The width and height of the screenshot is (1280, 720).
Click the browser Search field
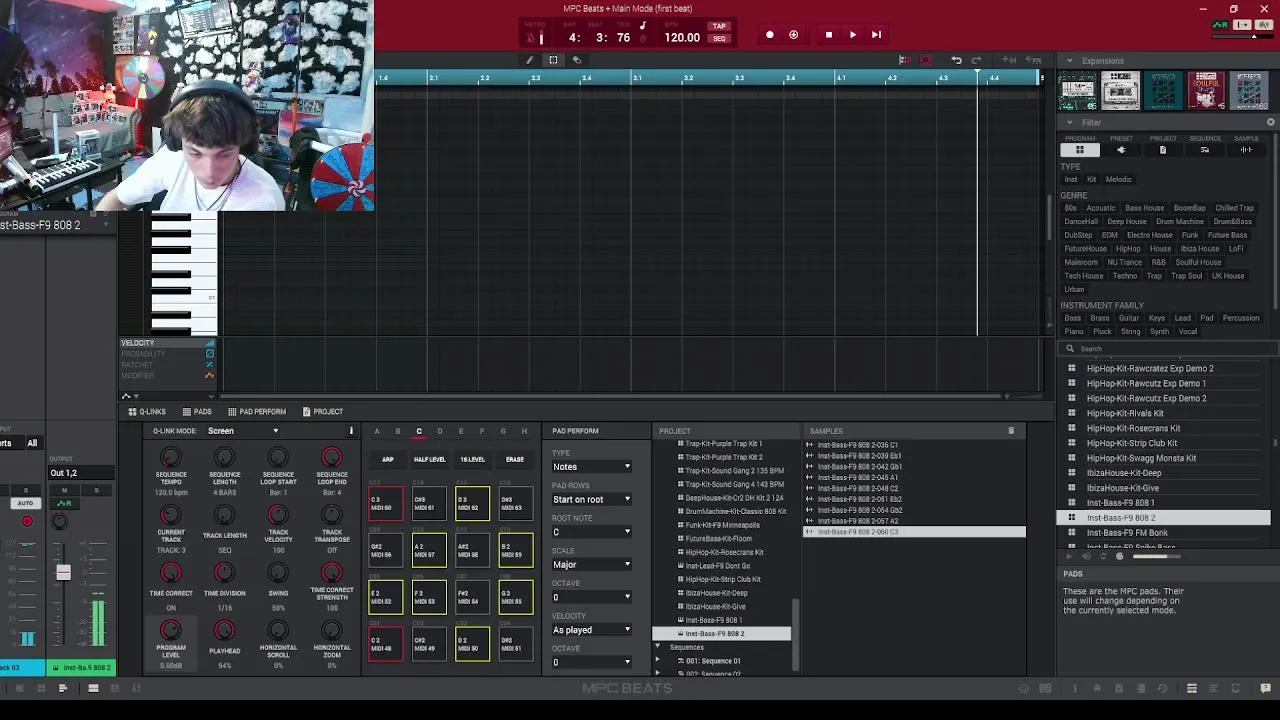[1166, 349]
